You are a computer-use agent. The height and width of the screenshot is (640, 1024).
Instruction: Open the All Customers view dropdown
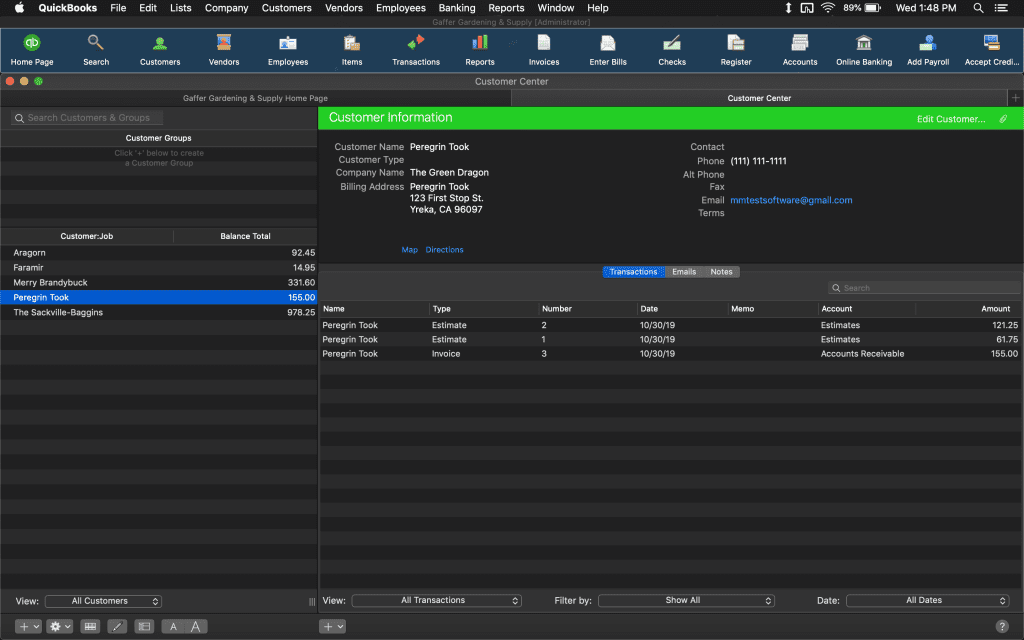point(103,601)
